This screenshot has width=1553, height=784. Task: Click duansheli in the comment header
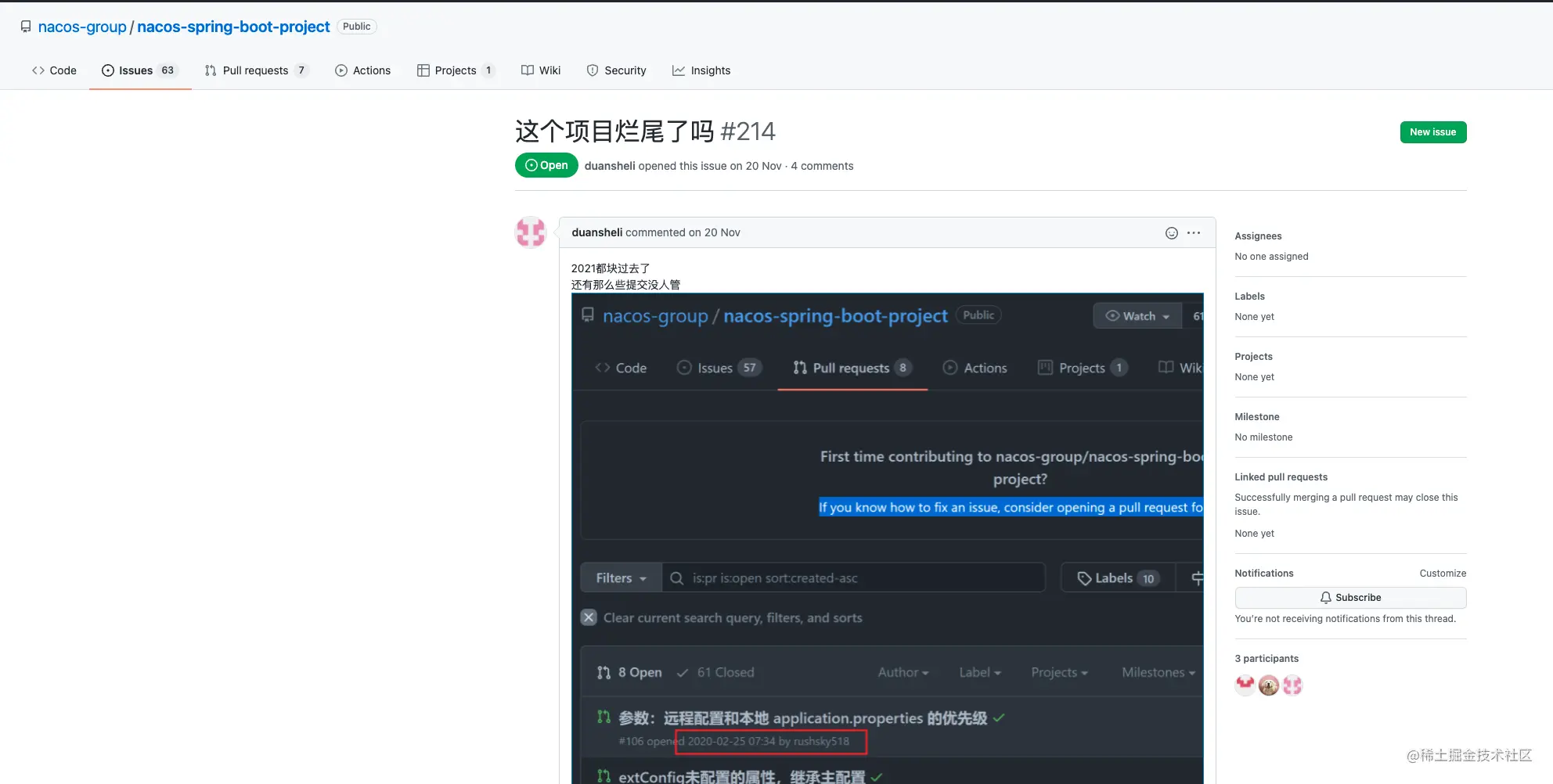[596, 232]
